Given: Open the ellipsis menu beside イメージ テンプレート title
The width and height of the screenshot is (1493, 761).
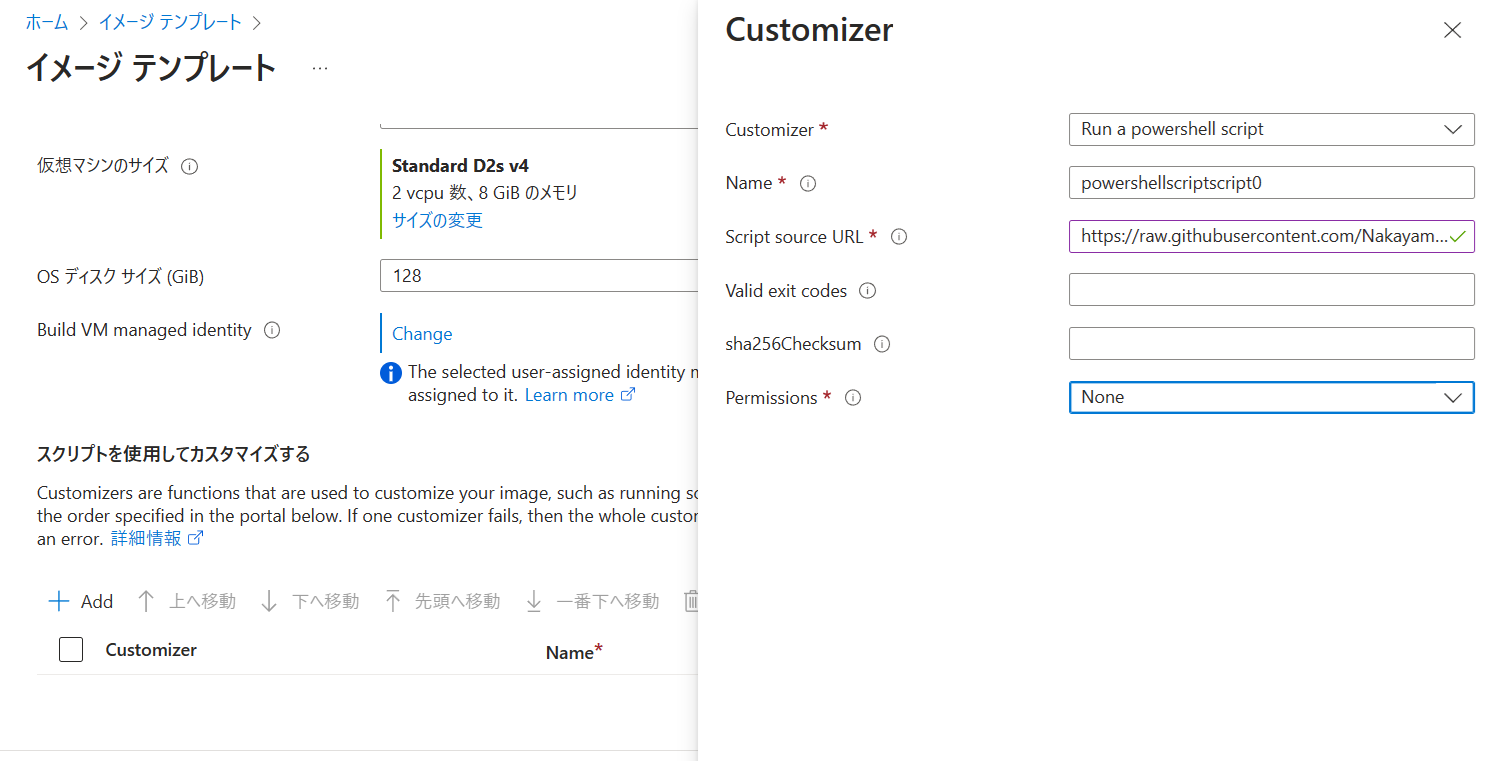Looking at the screenshot, I should [320, 68].
